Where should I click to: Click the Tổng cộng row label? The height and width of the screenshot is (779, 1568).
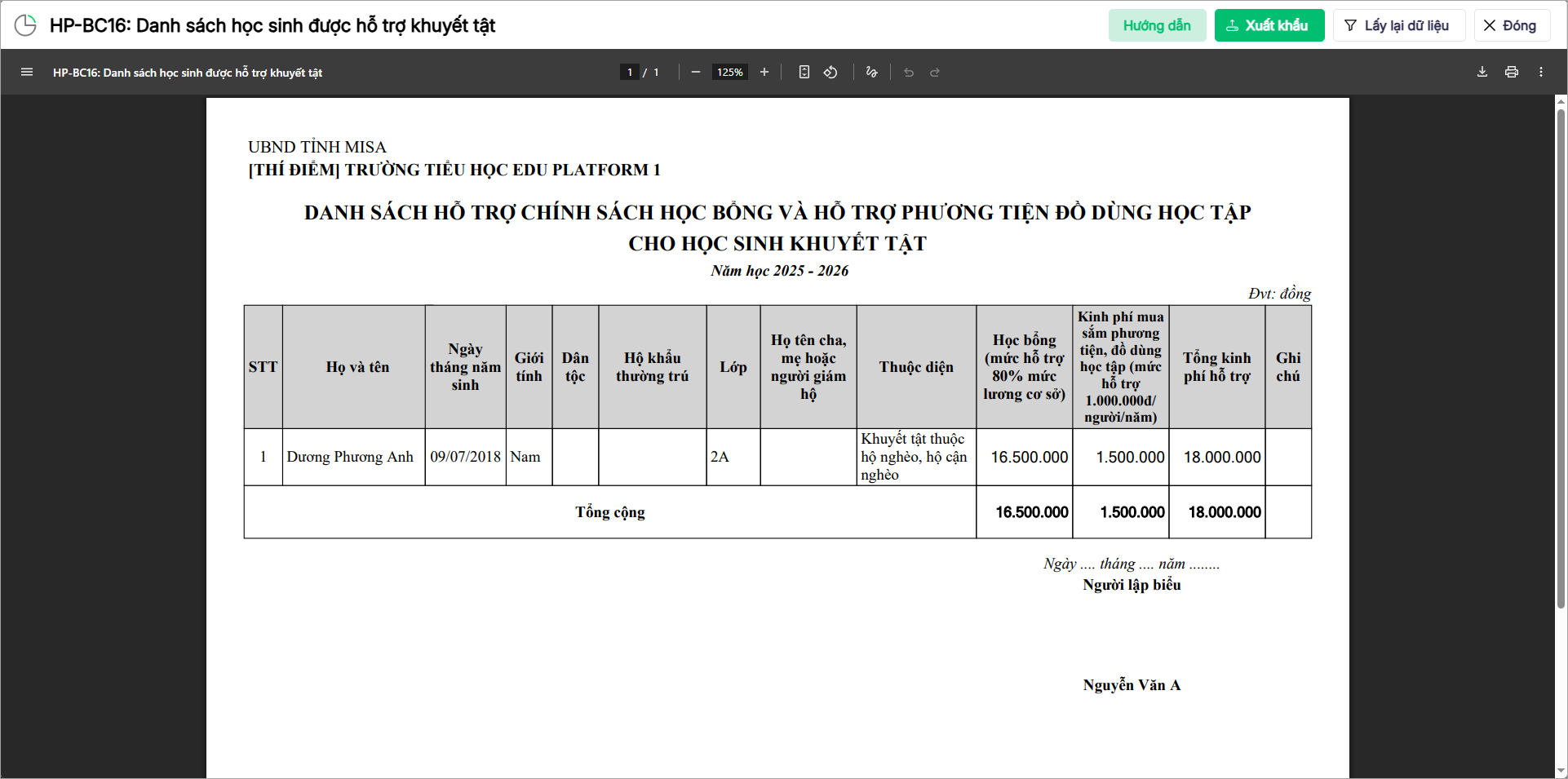pyautogui.click(x=610, y=512)
